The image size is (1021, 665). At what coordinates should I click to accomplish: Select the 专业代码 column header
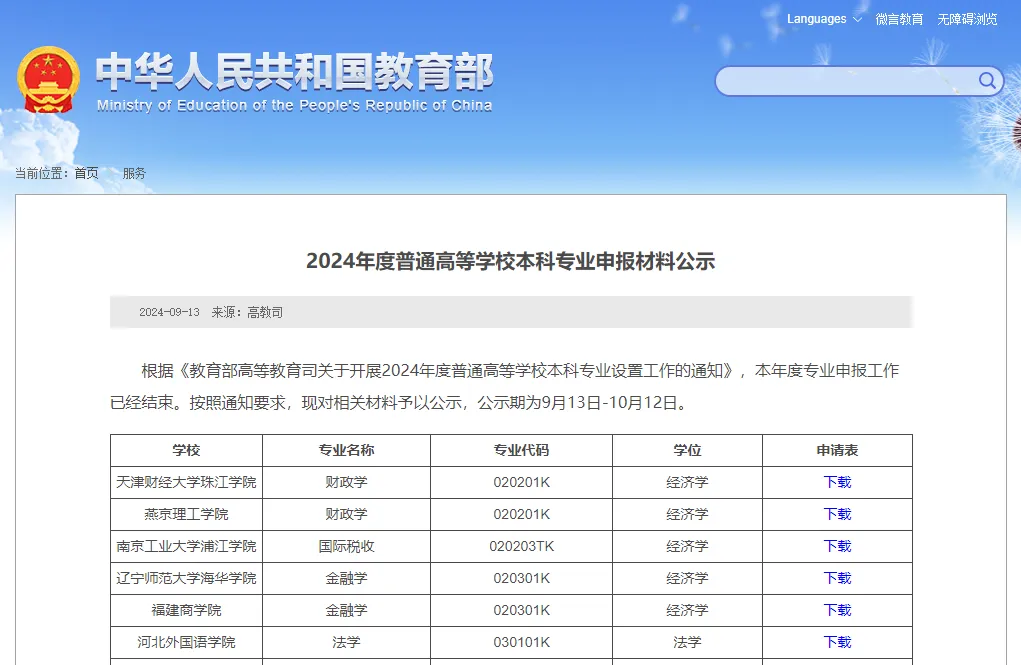pyautogui.click(x=522, y=450)
